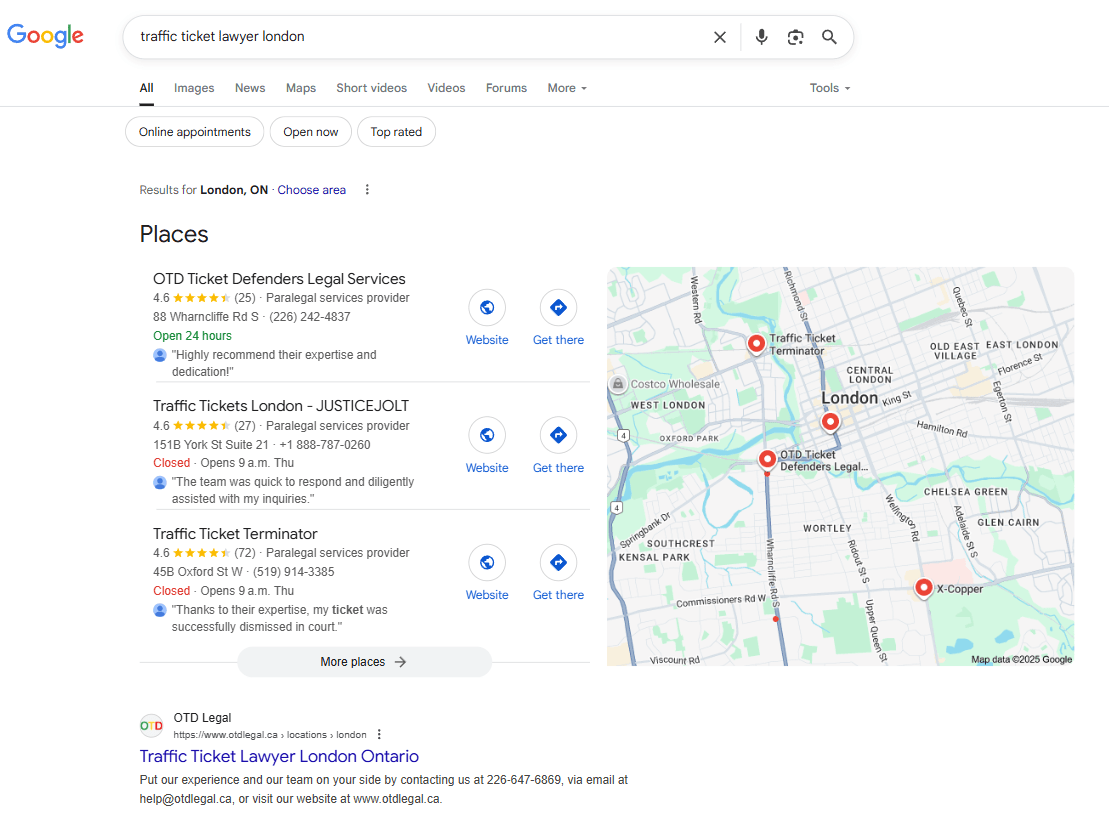Click the magnifying glass search icon
Image resolution: width=1109 pixels, height=814 pixels.
coord(829,37)
